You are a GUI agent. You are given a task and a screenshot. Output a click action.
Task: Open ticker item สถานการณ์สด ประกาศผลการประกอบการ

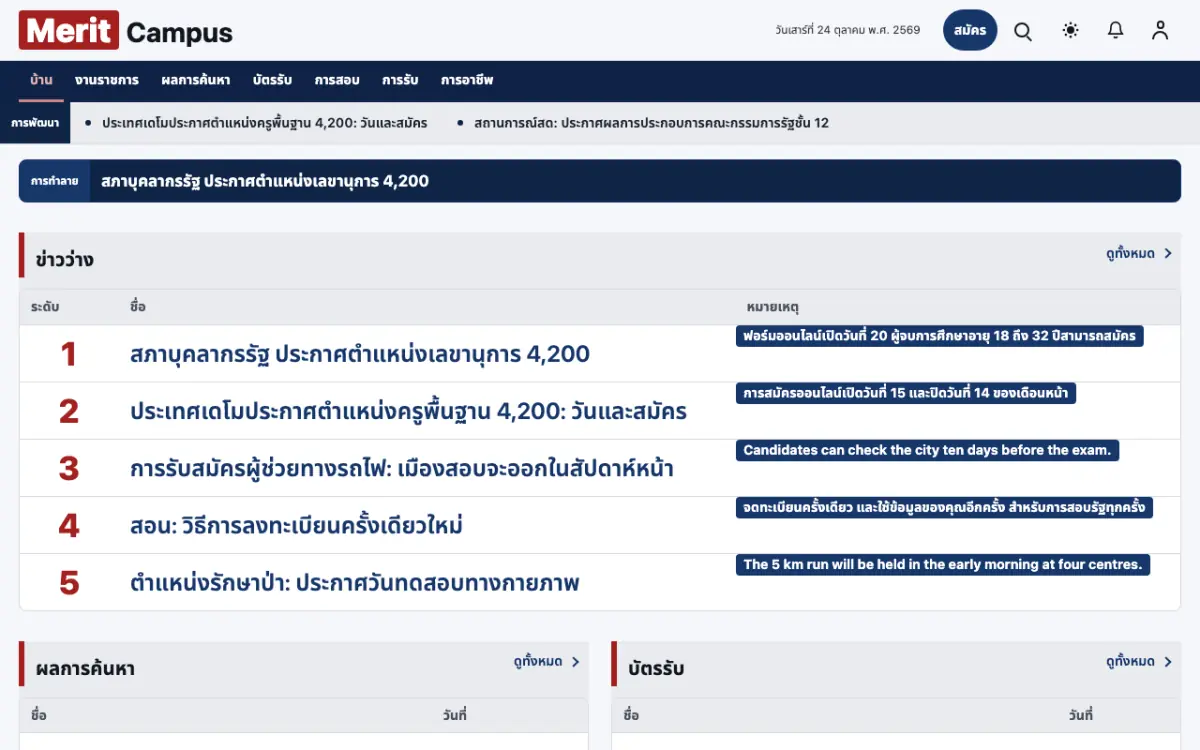(651, 123)
